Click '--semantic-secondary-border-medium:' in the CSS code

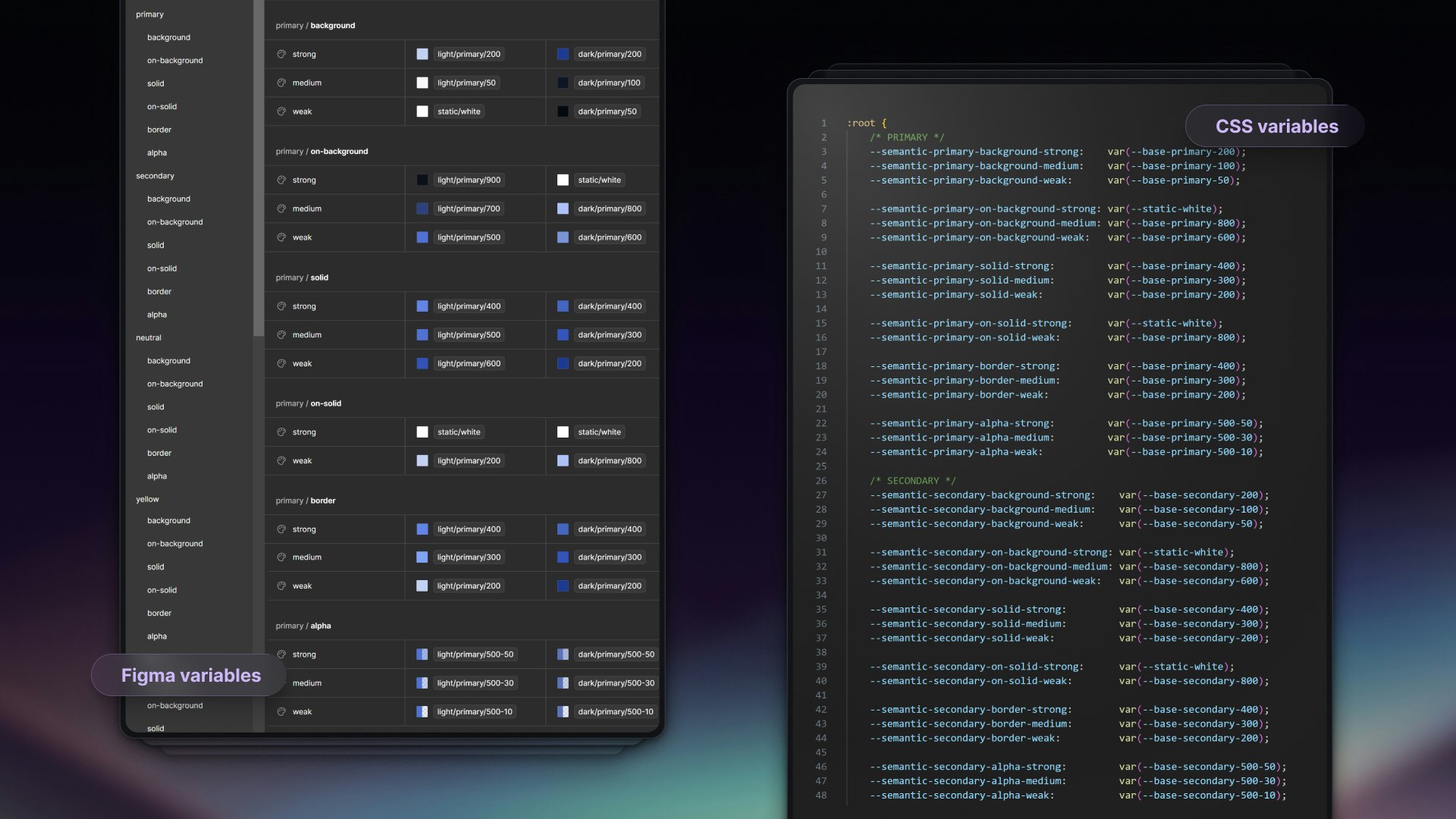[x=971, y=724]
